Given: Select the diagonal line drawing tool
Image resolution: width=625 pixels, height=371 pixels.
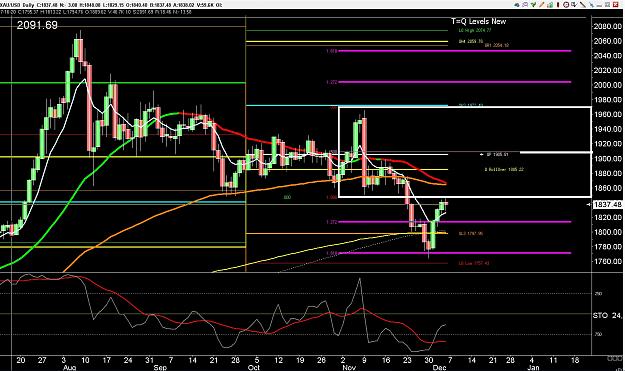Looking at the screenshot, I should pyautogui.click(x=583, y=5).
